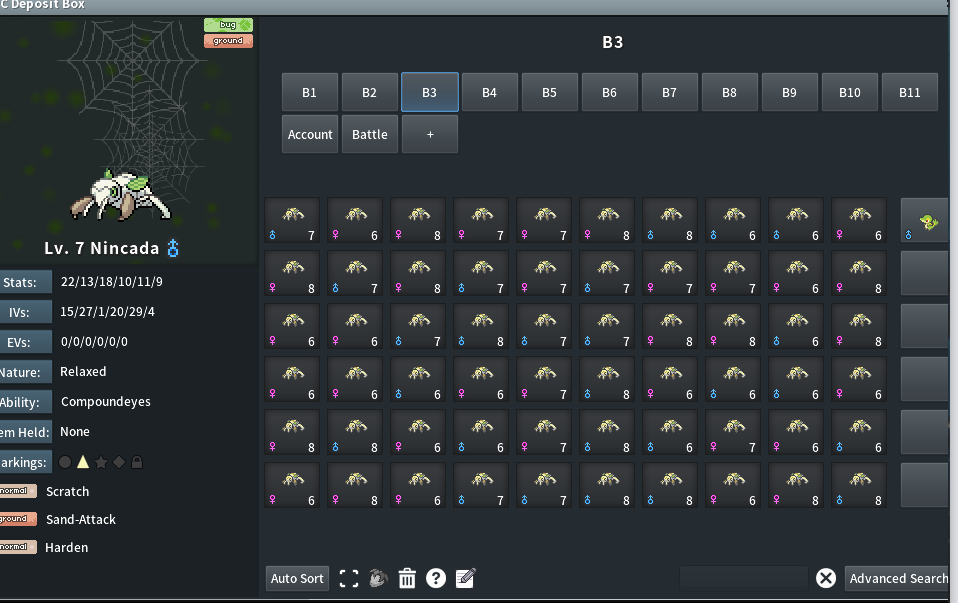Select the last Nincada slot in bottom row
958x603 pixels.
tap(859, 485)
